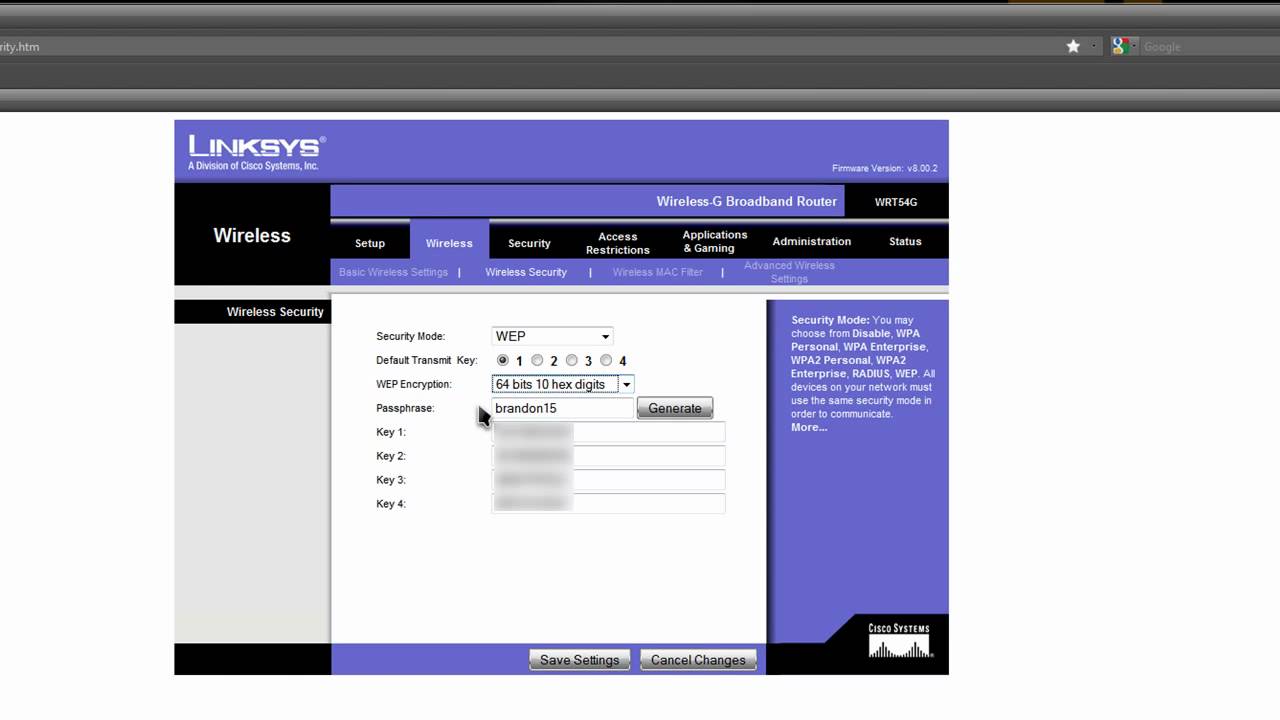Screen dimensions: 1280x720
Task: Open the Applications & Gaming tab
Action: click(714, 241)
